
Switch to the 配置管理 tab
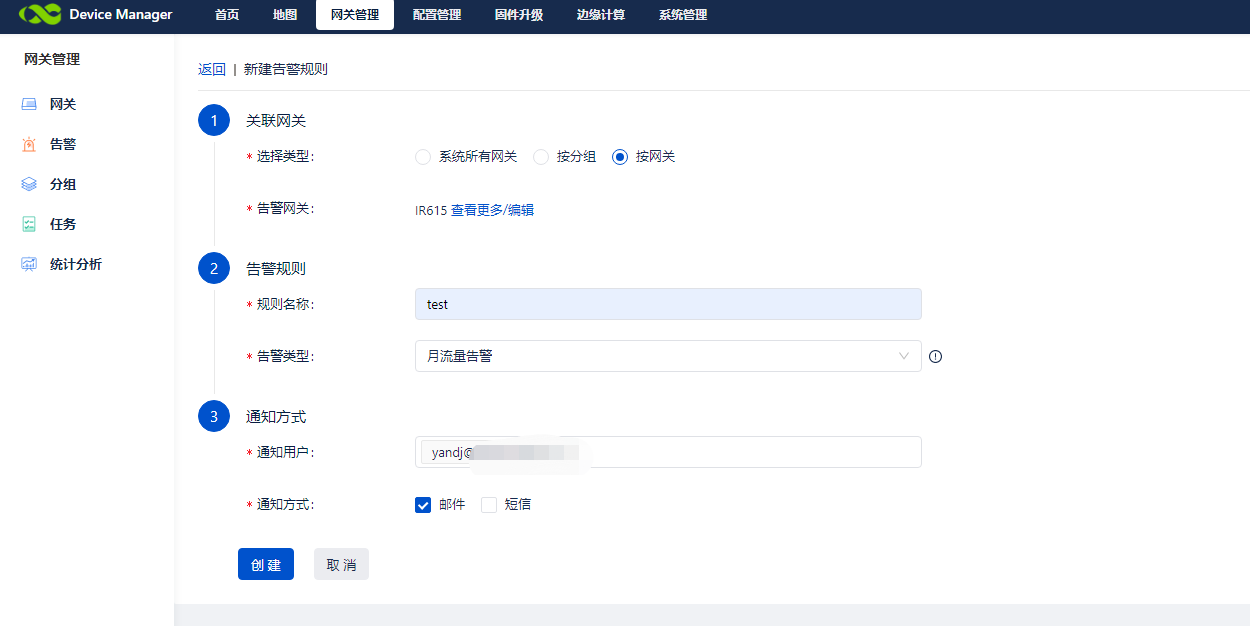437,15
